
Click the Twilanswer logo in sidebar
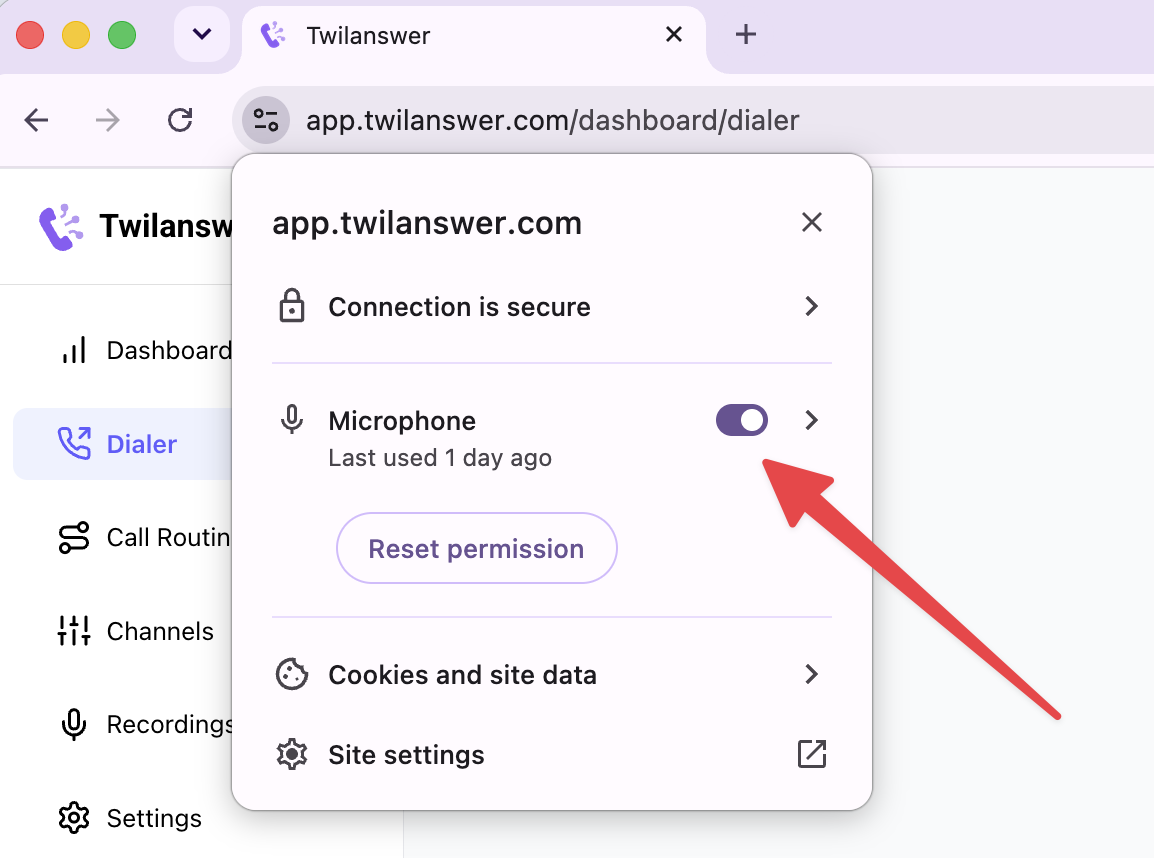pyautogui.click(x=60, y=227)
